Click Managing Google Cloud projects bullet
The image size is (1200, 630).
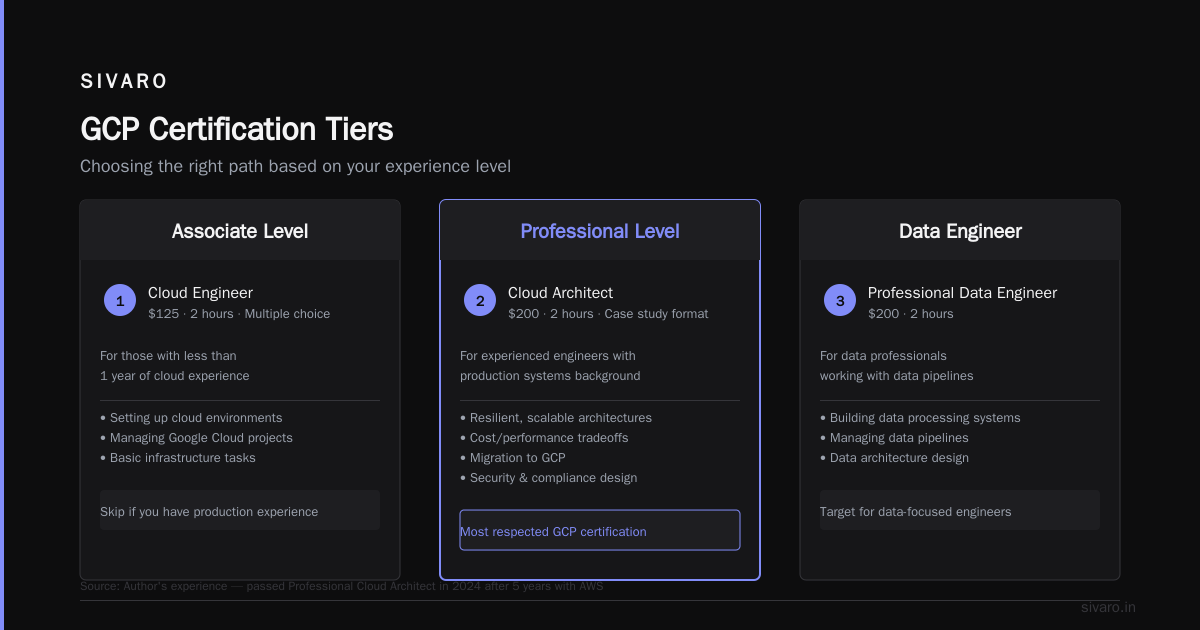pos(196,438)
